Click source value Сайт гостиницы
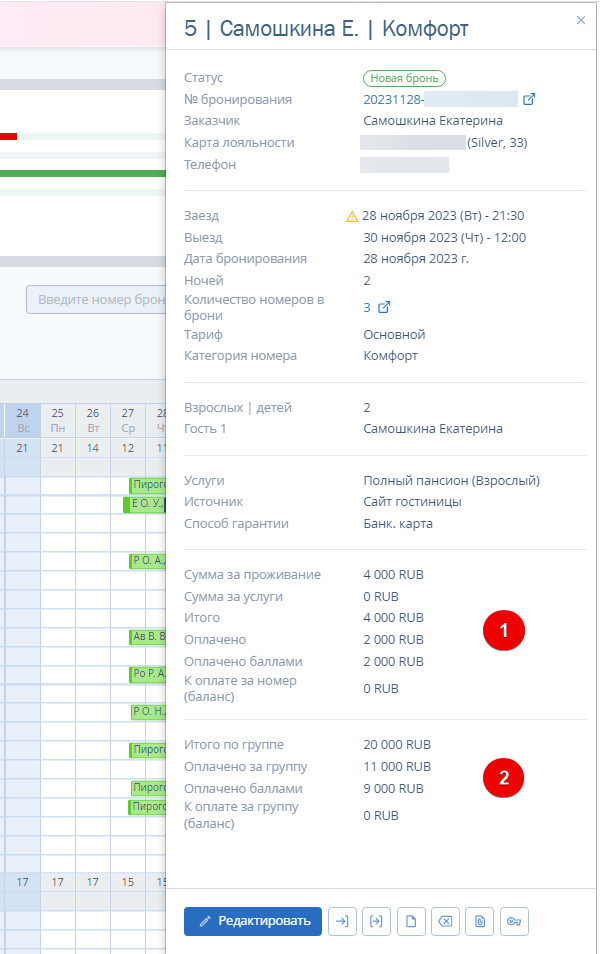Viewport: 600px width, 954px height. [413, 502]
